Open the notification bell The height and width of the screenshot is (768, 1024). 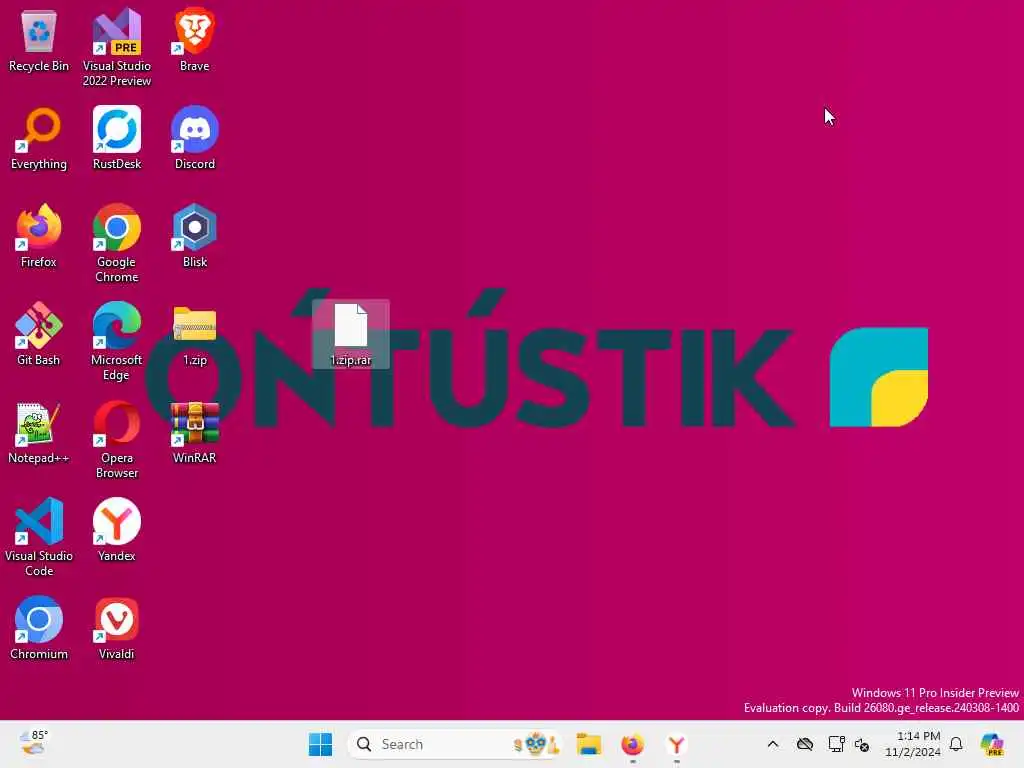point(956,744)
